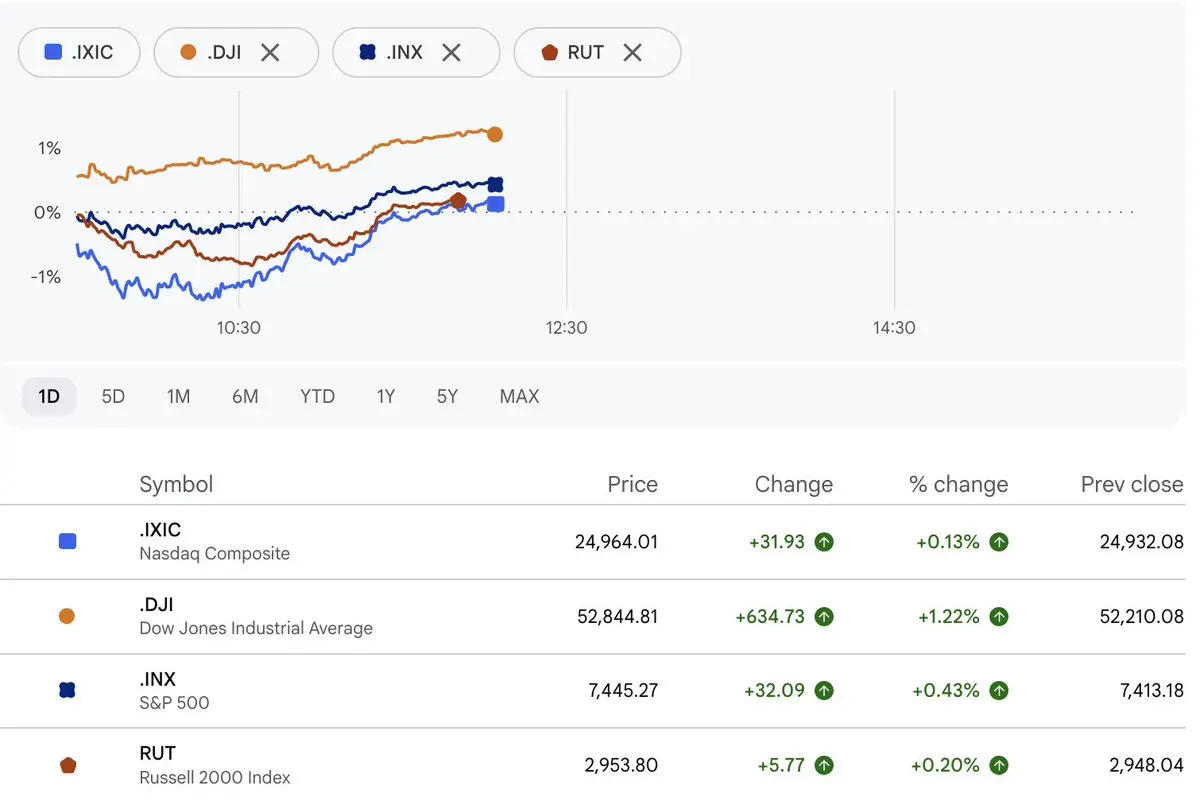Screen dimensions: 1200x801
Task: Click the orange circle icon in the .DJI chip
Action: [x=188, y=52]
